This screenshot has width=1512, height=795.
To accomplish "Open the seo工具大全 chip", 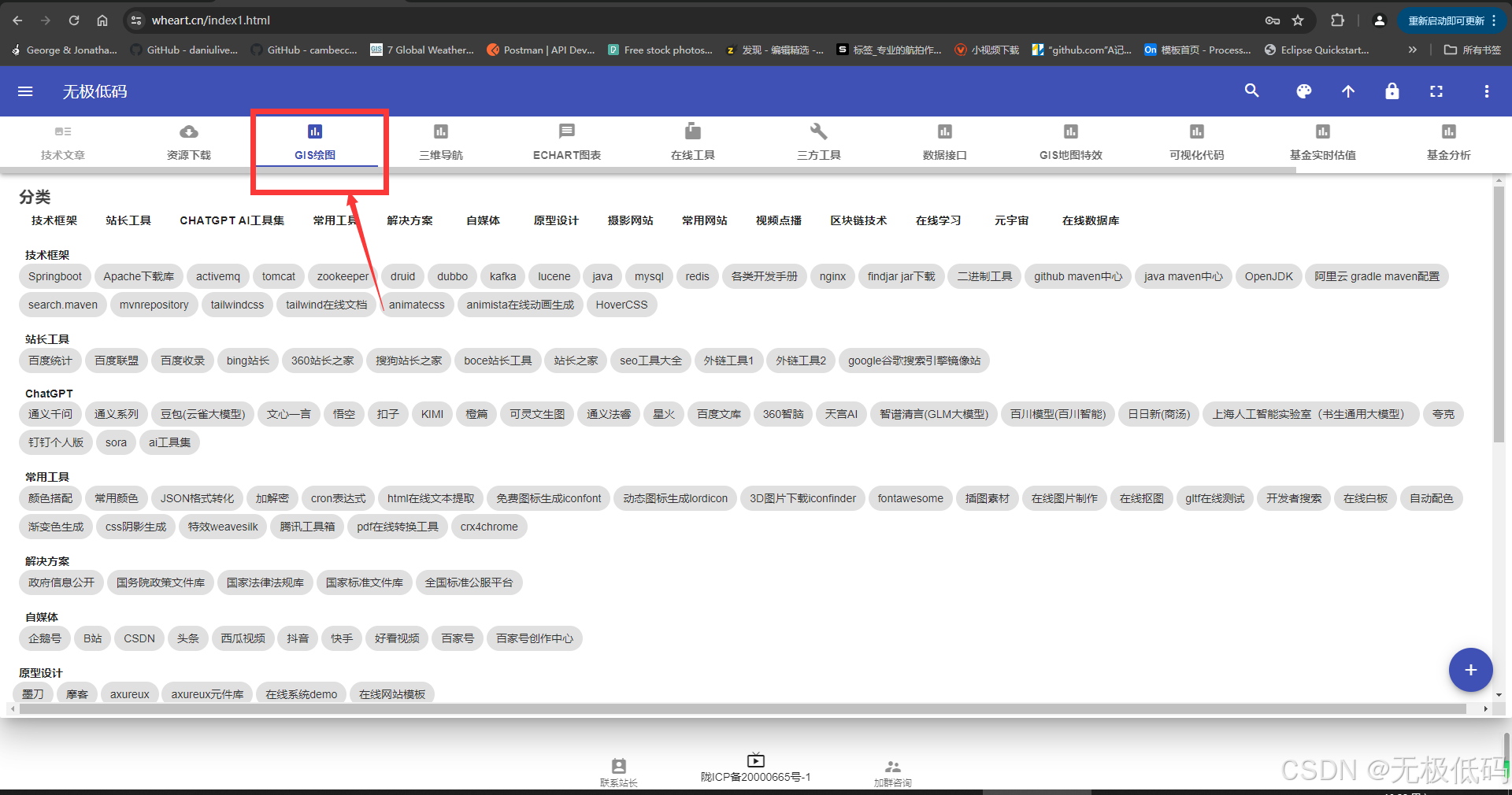I will coord(650,361).
